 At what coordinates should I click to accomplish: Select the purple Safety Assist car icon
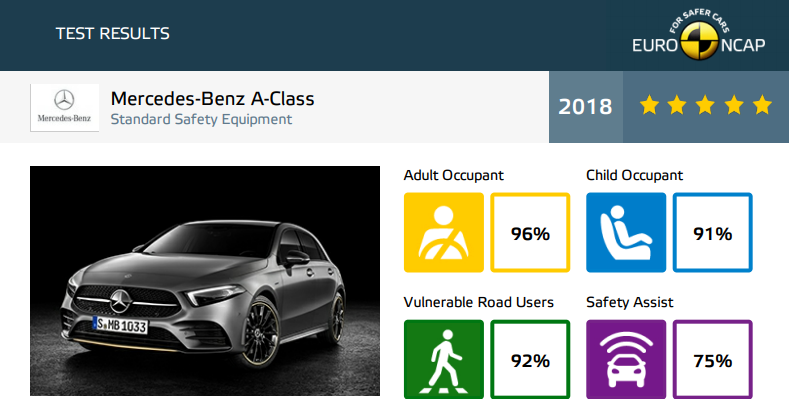click(626, 359)
